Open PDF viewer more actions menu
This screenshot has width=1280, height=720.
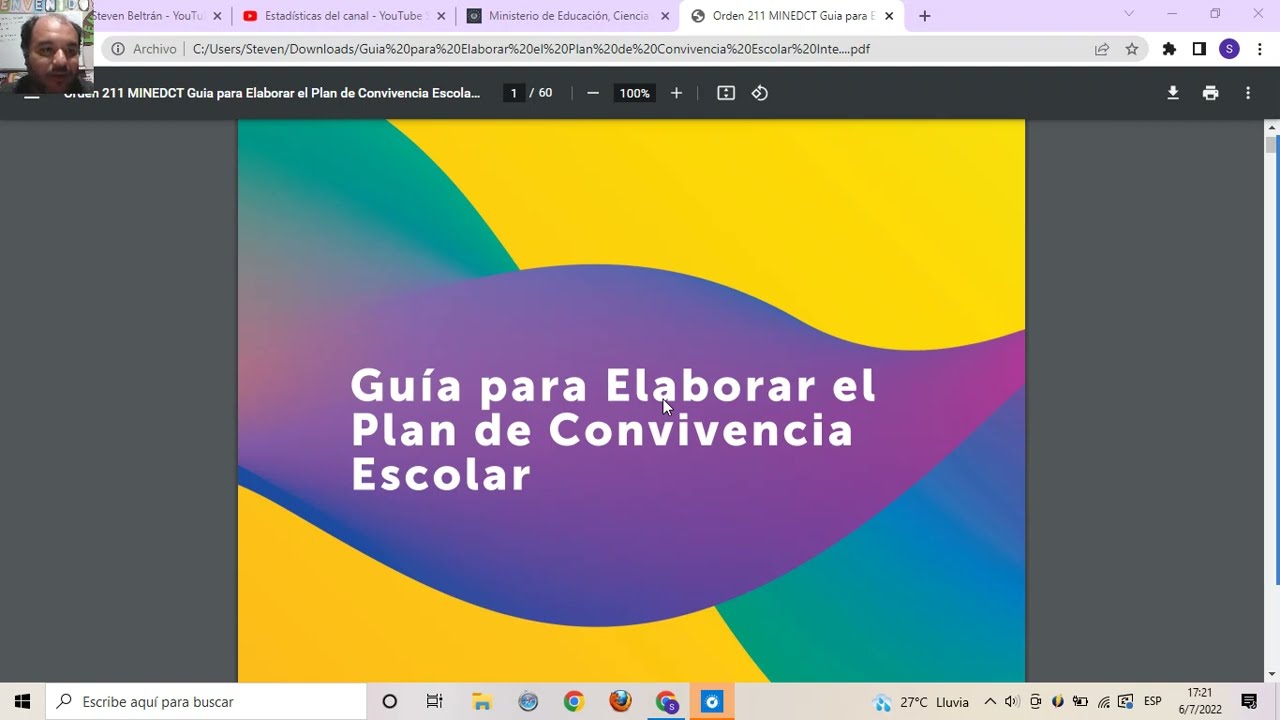pos(1247,93)
